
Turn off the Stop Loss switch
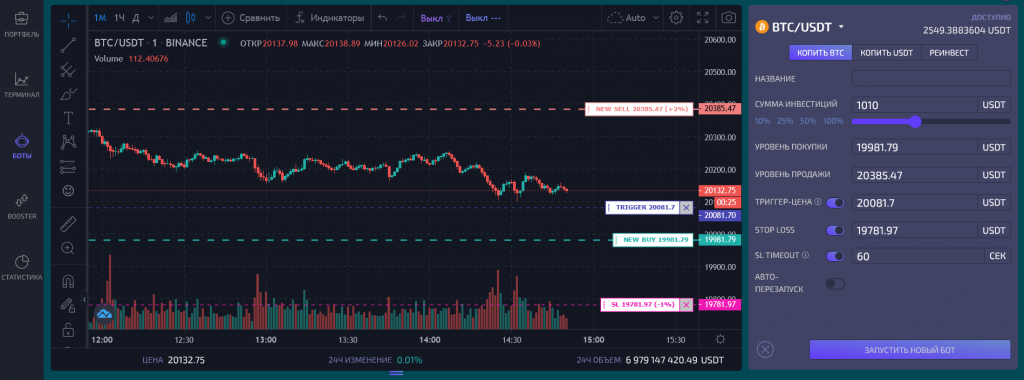pyautogui.click(x=835, y=230)
